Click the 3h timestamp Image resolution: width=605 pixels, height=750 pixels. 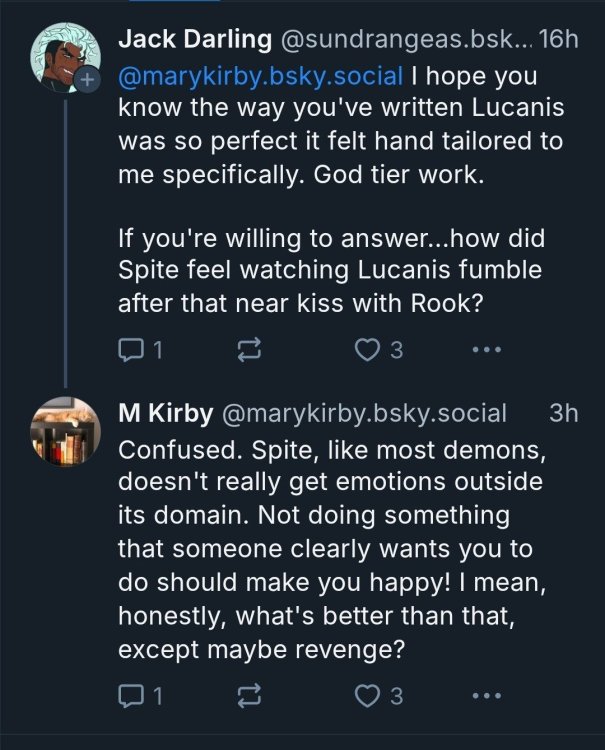coord(564,413)
